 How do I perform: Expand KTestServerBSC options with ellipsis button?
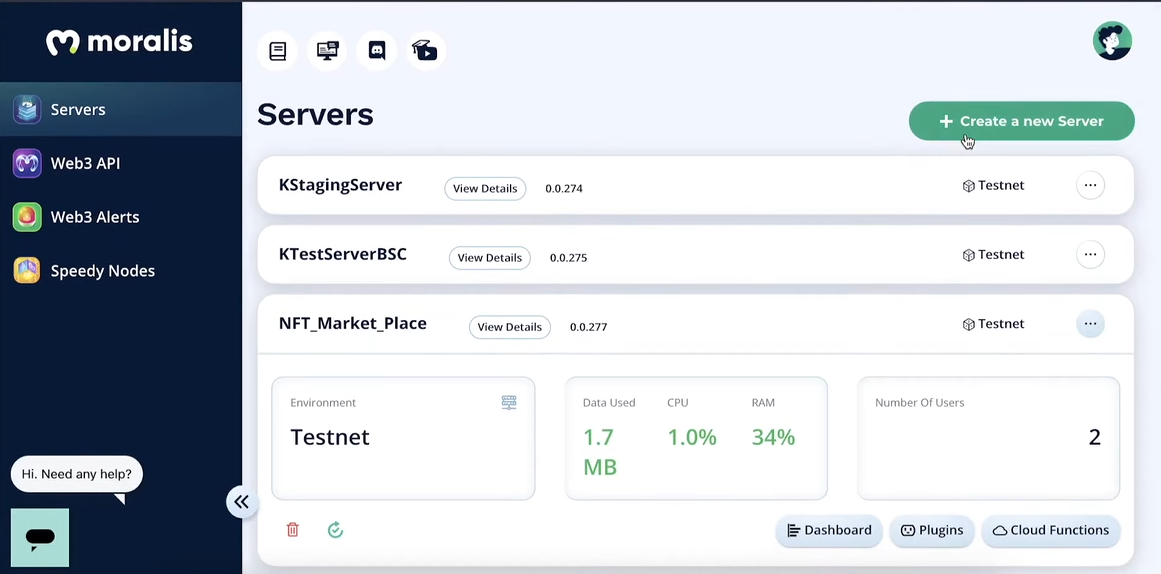coord(1090,254)
